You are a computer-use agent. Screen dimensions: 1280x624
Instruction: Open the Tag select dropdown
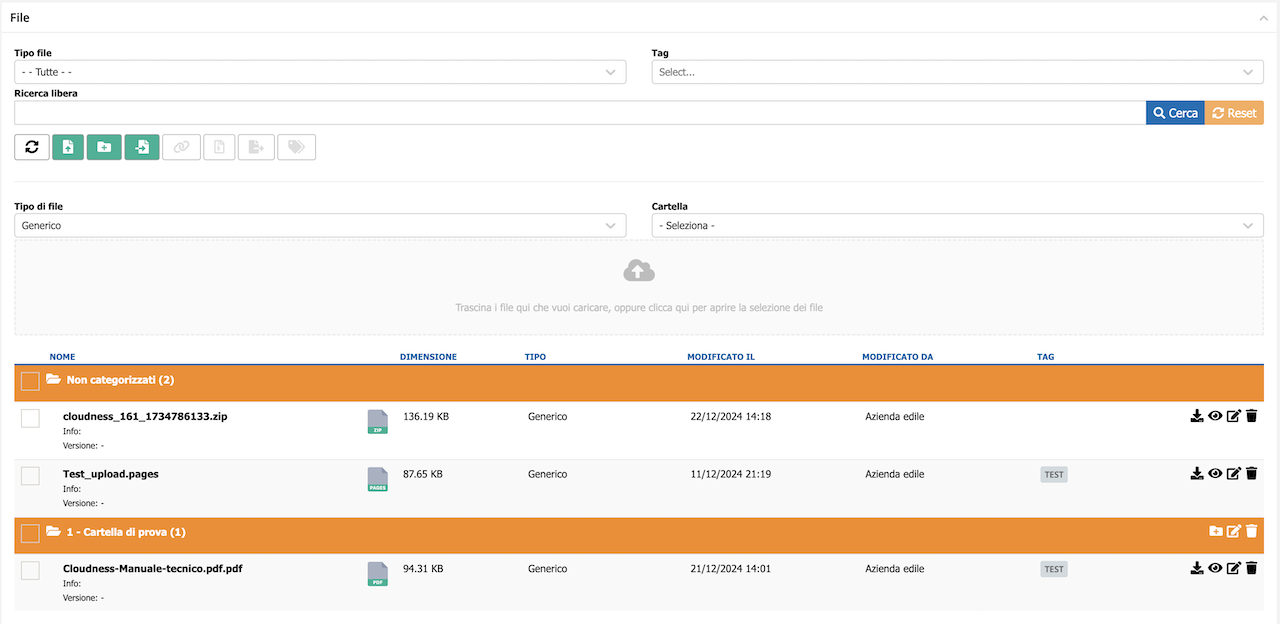958,72
